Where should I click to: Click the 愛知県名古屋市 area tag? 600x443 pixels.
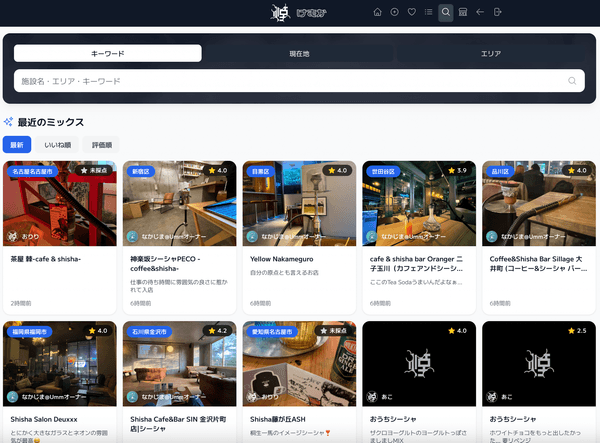pos(272,332)
